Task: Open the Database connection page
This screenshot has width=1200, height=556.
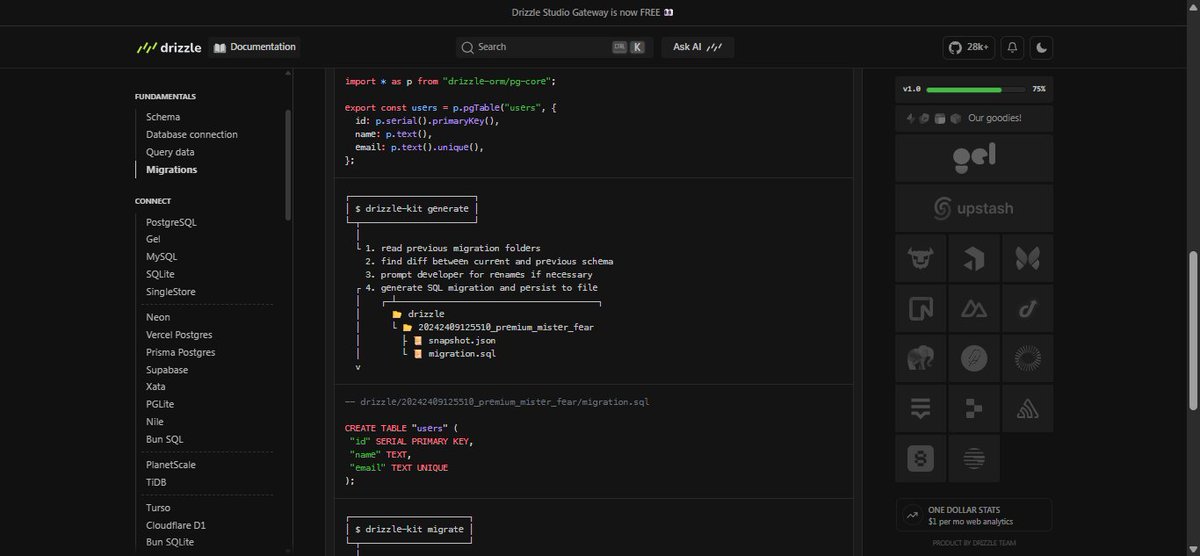Action: (x=192, y=135)
